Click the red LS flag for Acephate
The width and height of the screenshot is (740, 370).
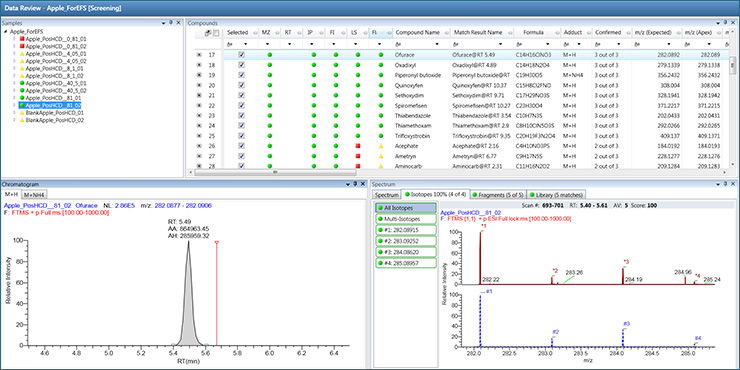(358, 146)
